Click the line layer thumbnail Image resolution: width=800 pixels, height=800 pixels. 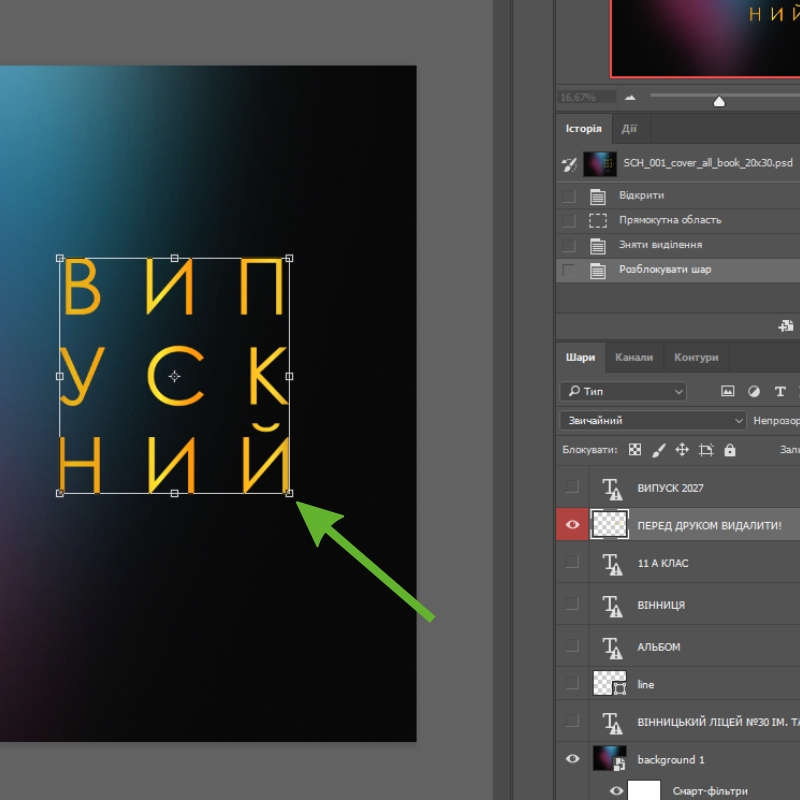click(609, 684)
